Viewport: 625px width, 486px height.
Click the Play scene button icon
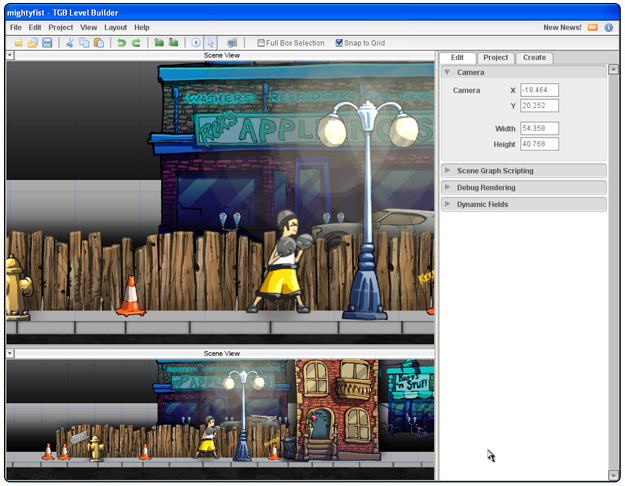[x=196, y=43]
